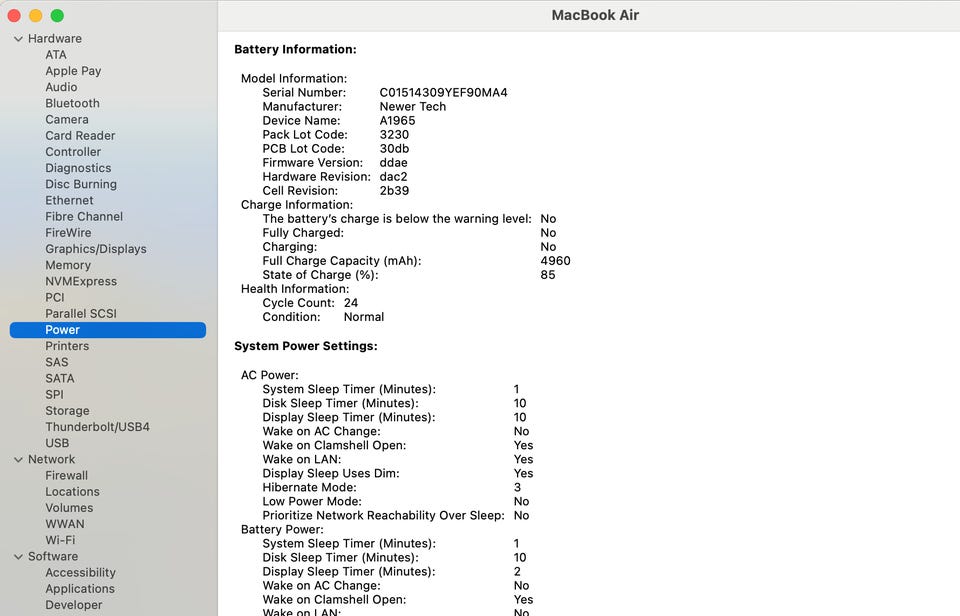The height and width of the screenshot is (616, 960).
Task: Click the hardware revision value dac2
Action: click(393, 177)
